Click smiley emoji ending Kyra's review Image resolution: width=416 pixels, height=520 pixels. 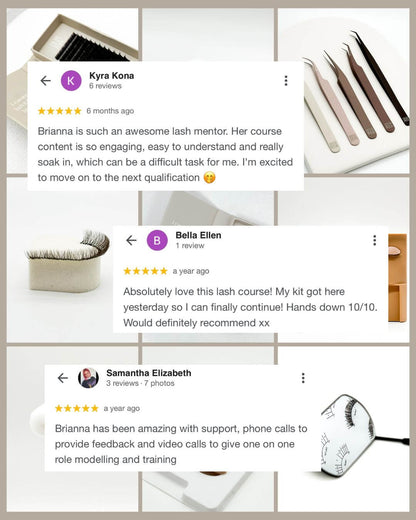tap(210, 177)
